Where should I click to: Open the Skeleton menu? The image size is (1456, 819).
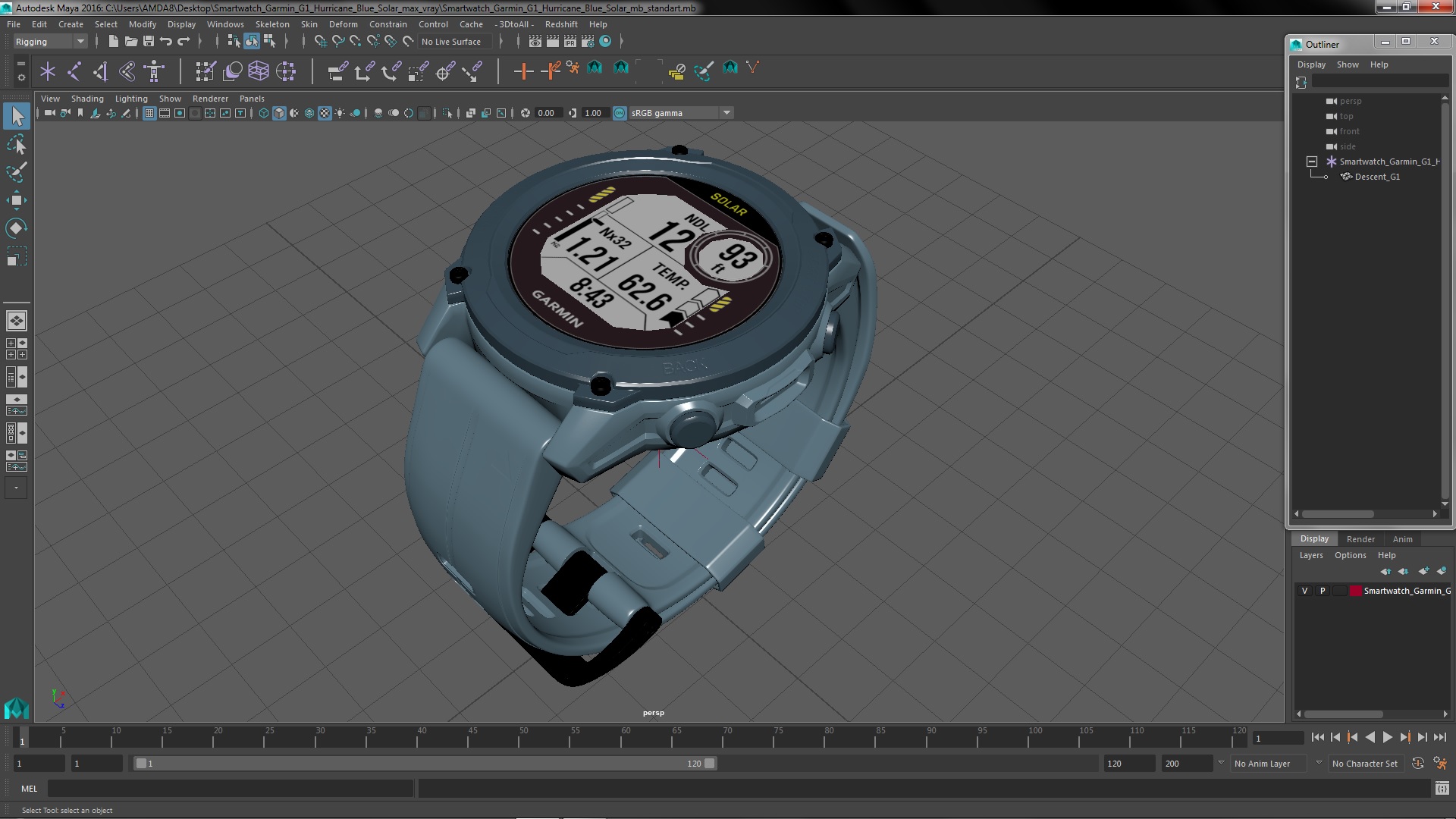click(x=272, y=24)
